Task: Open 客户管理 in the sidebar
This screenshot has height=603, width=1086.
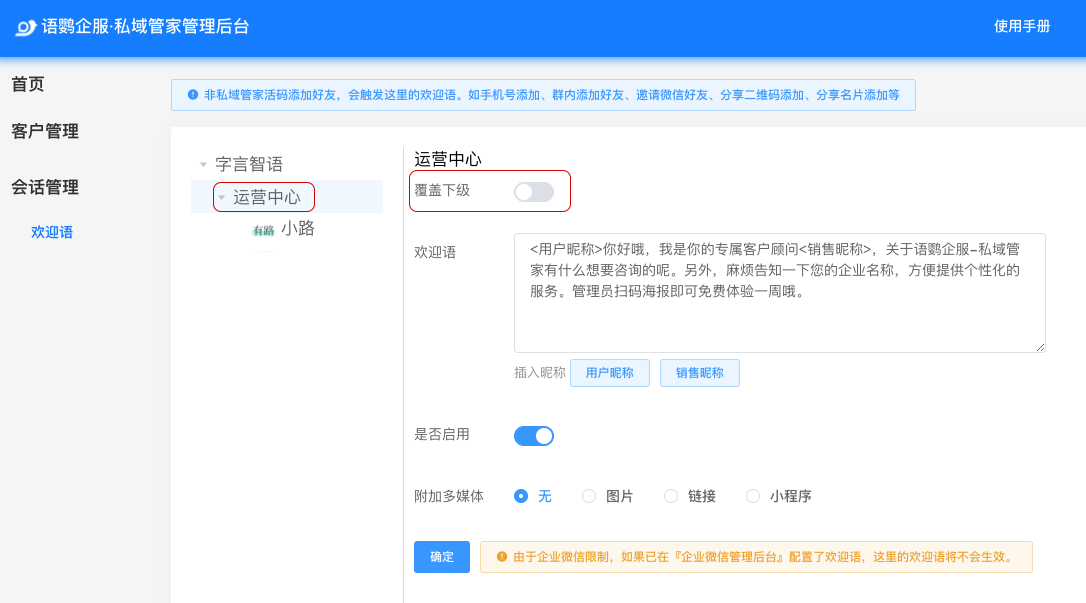Action: pos(45,132)
